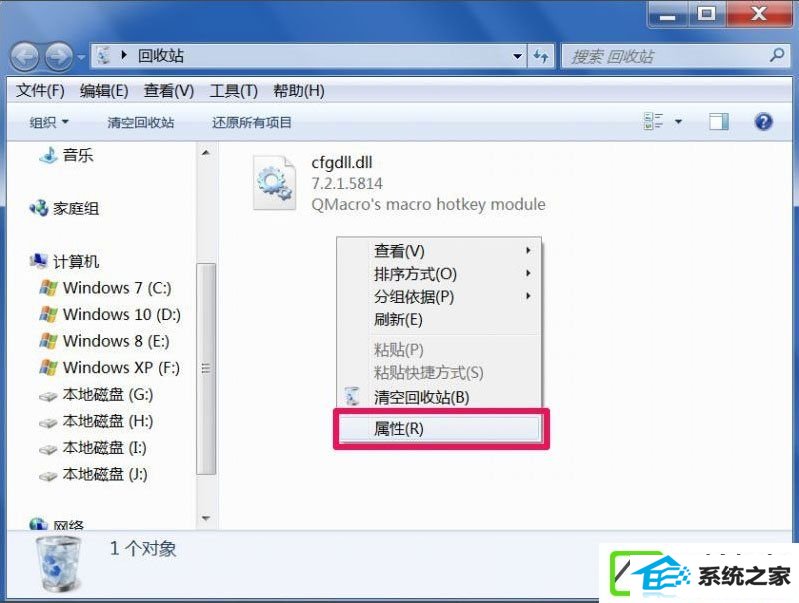799x603 pixels.
Task: Select 本地磁盘 (G:) in the sidebar
Action: coord(96,395)
